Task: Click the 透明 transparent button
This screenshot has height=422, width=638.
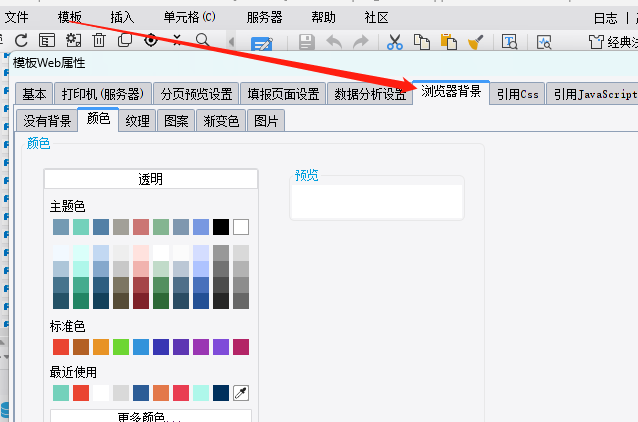Action: pos(151,179)
